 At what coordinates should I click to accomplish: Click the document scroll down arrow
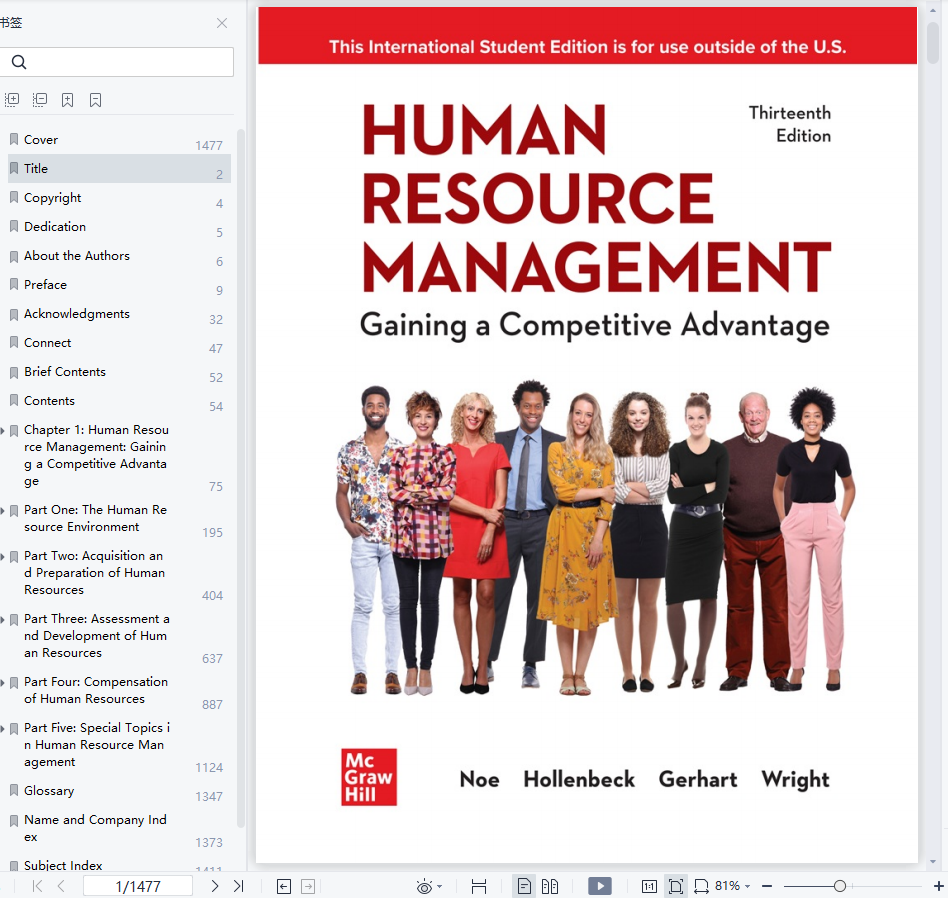coord(933,862)
